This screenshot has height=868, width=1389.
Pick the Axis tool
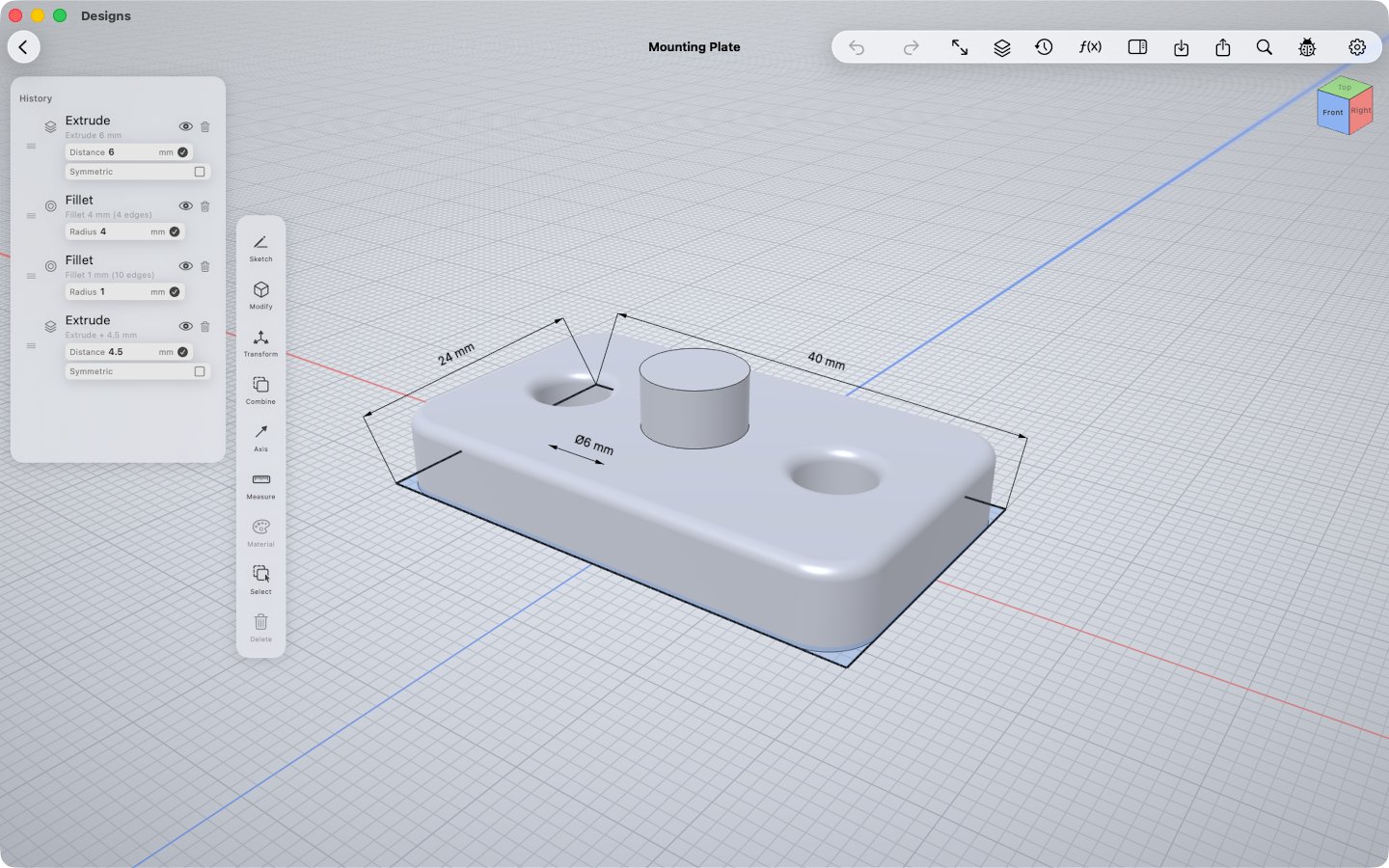click(260, 437)
